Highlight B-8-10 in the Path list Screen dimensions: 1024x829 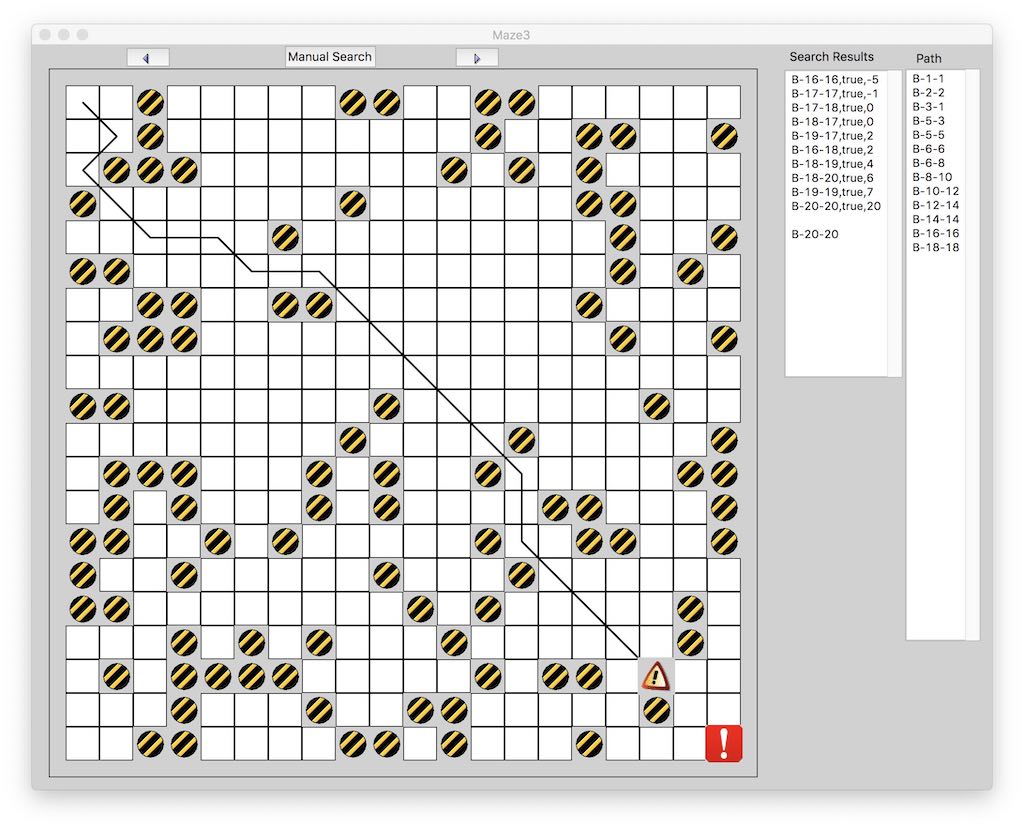click(932, 177)
